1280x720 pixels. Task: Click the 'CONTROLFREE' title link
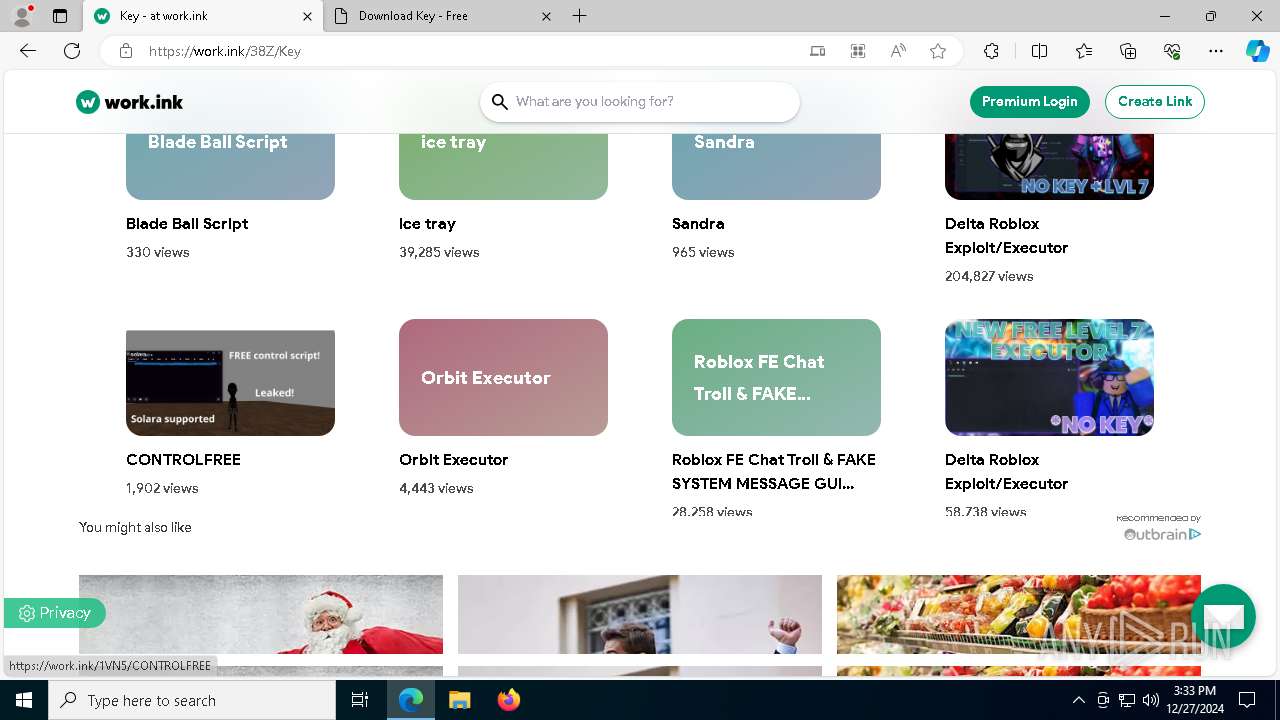pos(183,460)
